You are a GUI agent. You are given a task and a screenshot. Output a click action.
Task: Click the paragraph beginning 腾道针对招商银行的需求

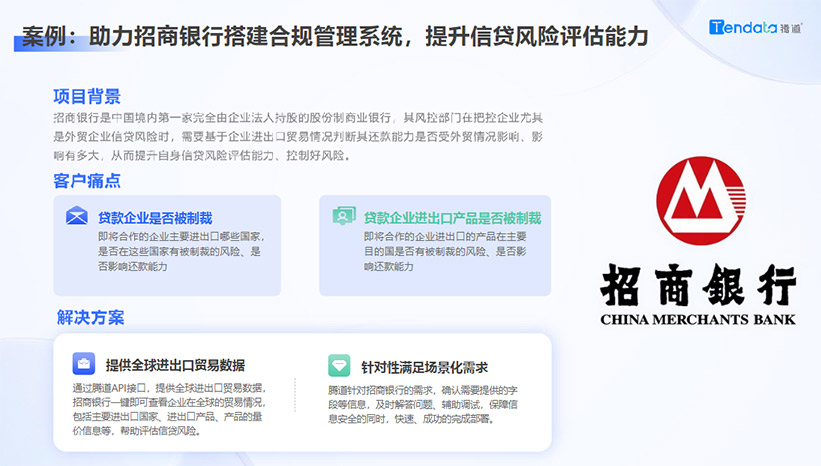tap(423, 404)
